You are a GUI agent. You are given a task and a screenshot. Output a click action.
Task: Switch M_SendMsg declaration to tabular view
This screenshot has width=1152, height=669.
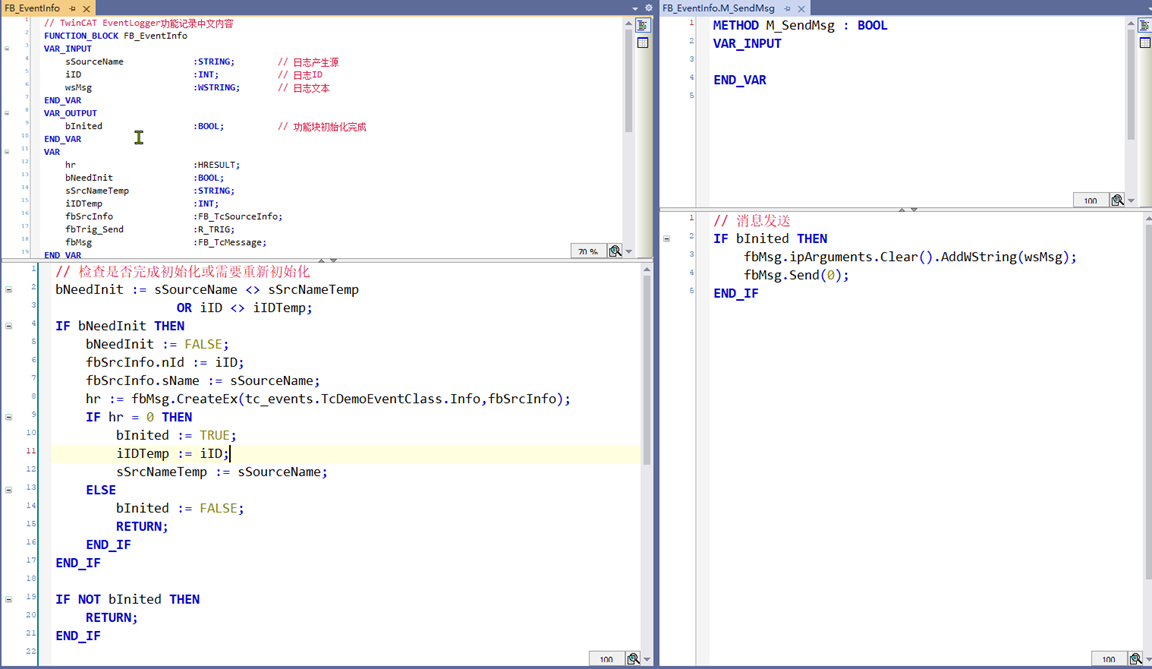click(1145, 43)
